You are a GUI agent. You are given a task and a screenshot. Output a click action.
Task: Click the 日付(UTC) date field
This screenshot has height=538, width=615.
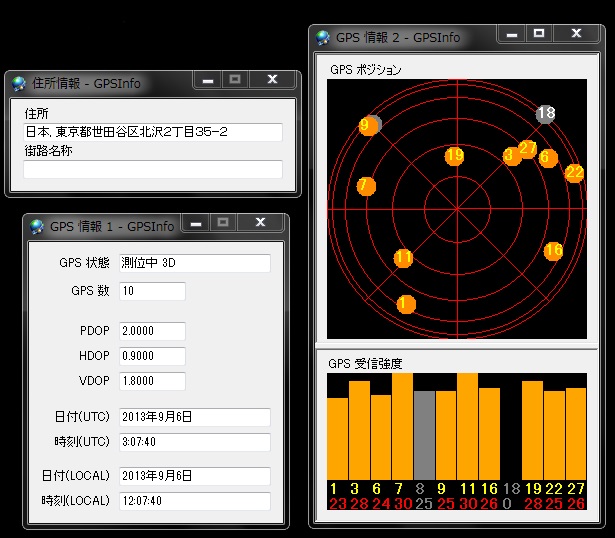[195, 417]
